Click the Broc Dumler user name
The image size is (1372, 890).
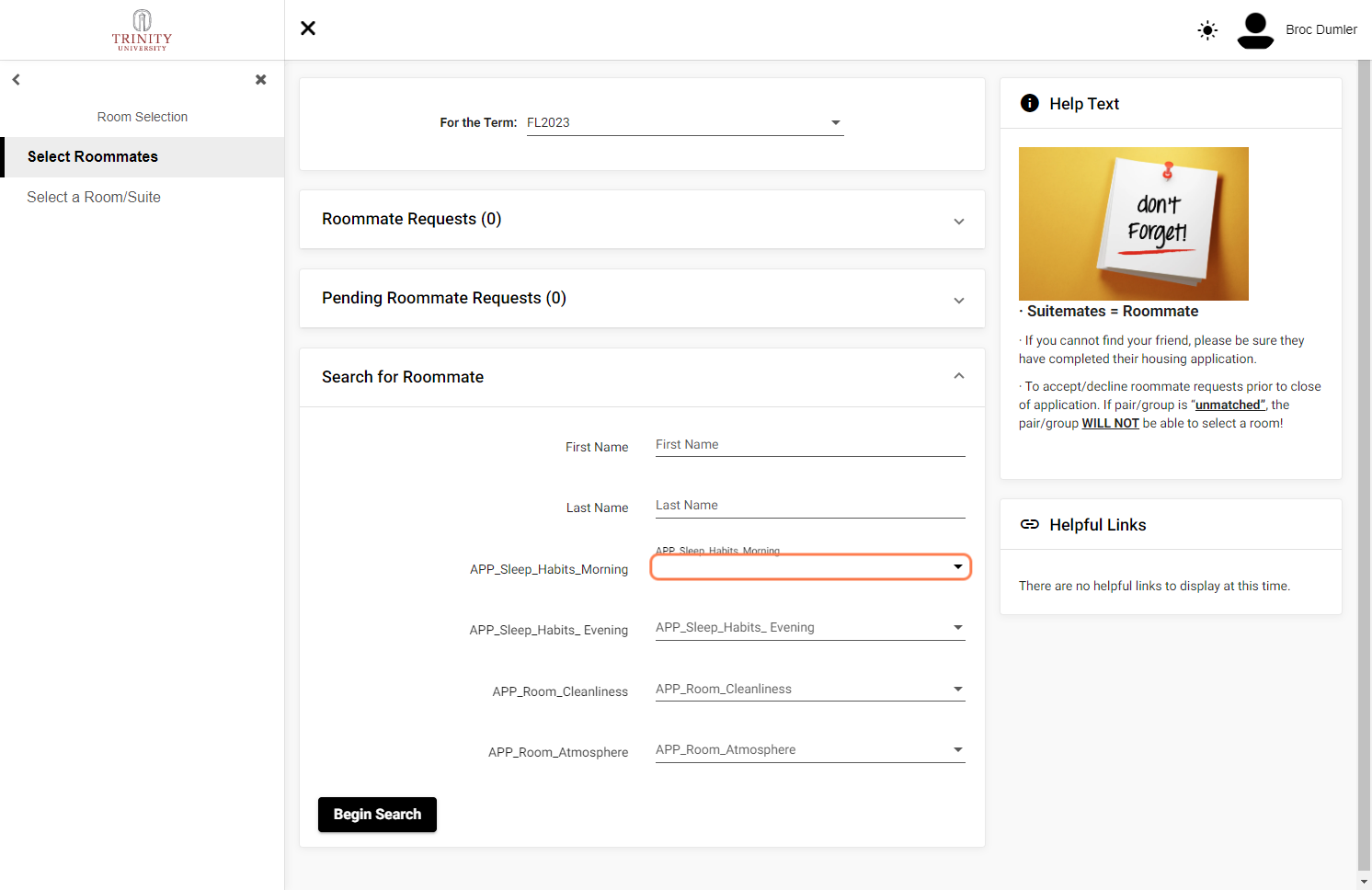[x=1321, y=29]
